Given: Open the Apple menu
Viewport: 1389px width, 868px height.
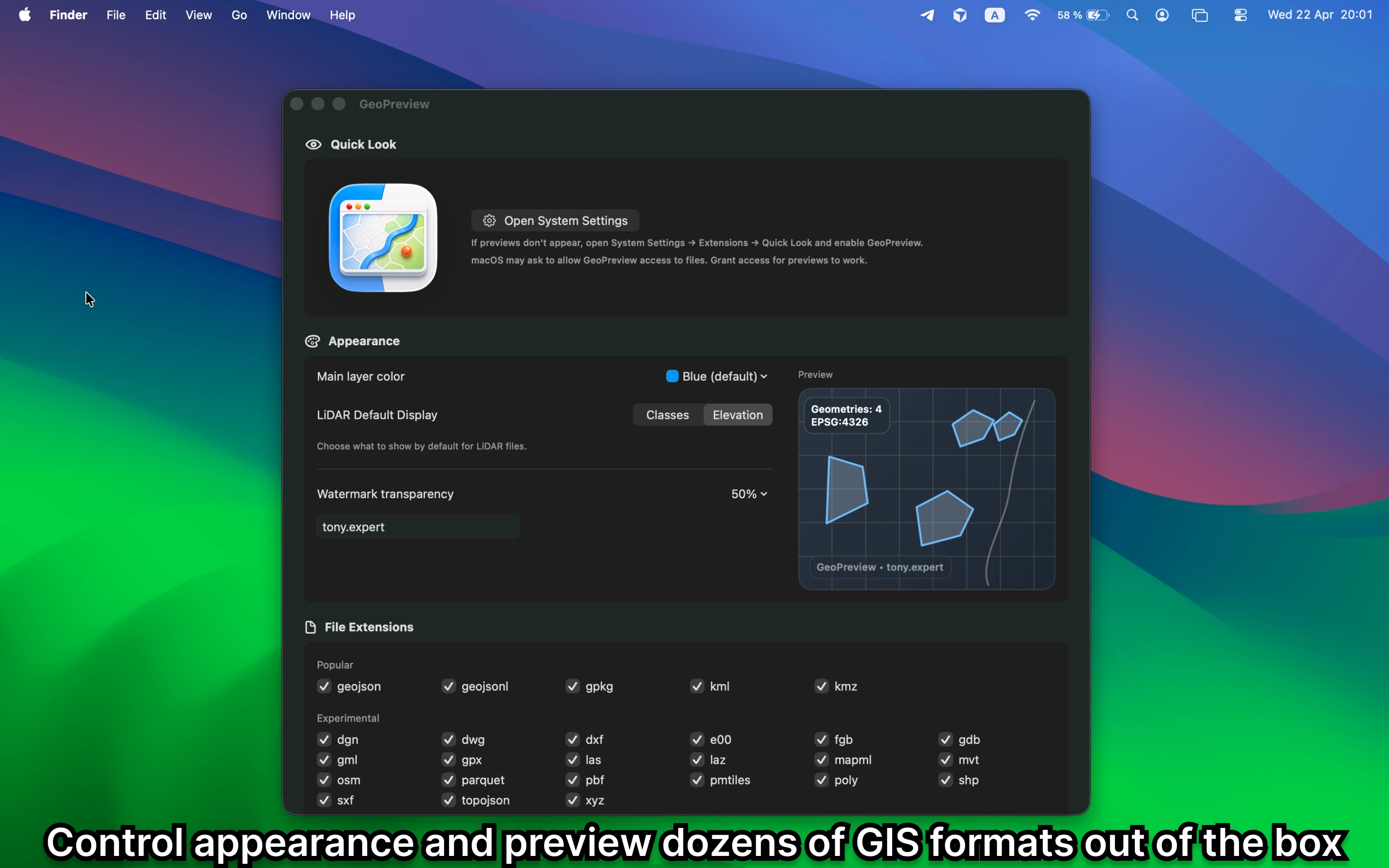Looking at the screenshot, I should (x=25, y=15).
